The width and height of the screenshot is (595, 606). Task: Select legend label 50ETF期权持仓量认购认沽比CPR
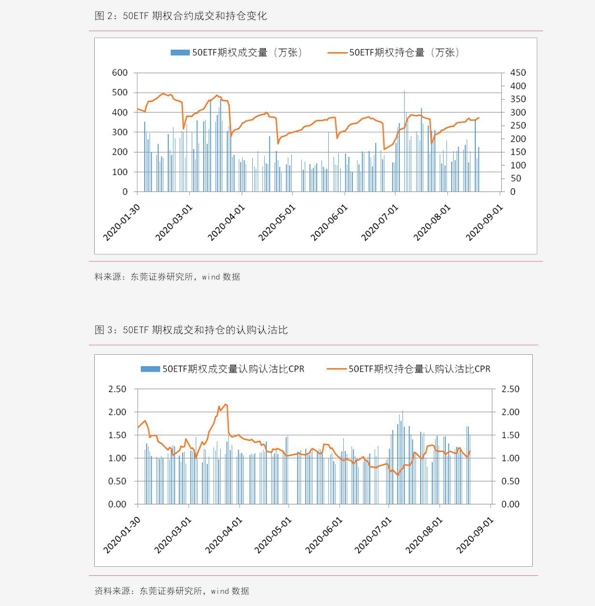click(420, 369)
